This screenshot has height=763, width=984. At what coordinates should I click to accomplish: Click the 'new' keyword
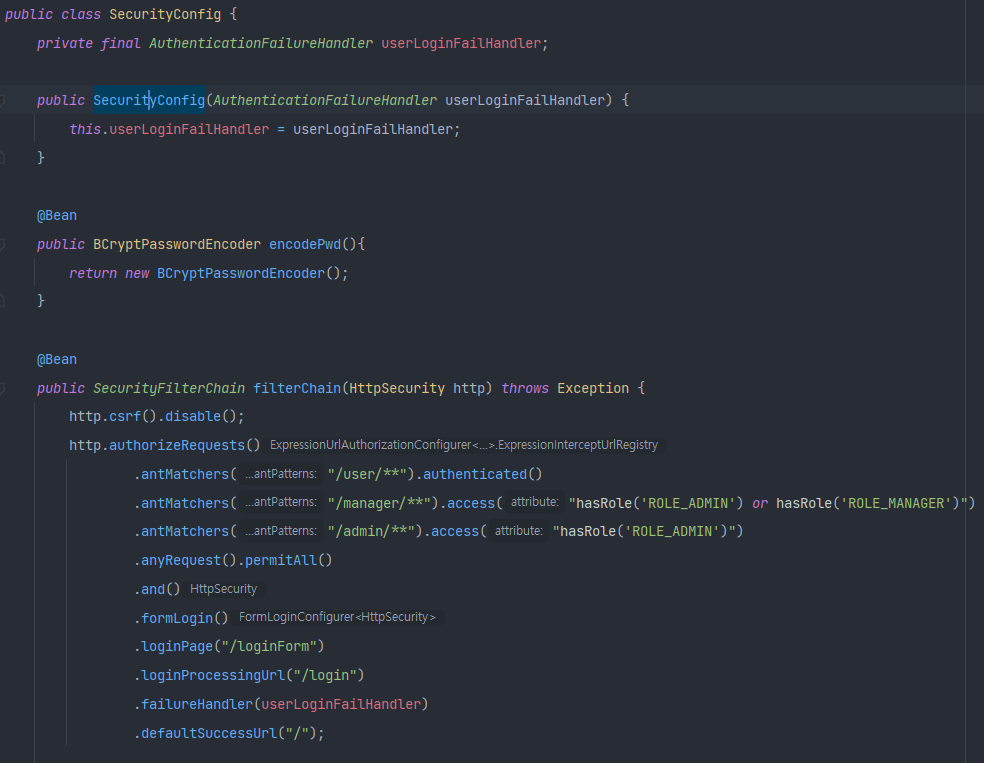click(x=137, y=274)
